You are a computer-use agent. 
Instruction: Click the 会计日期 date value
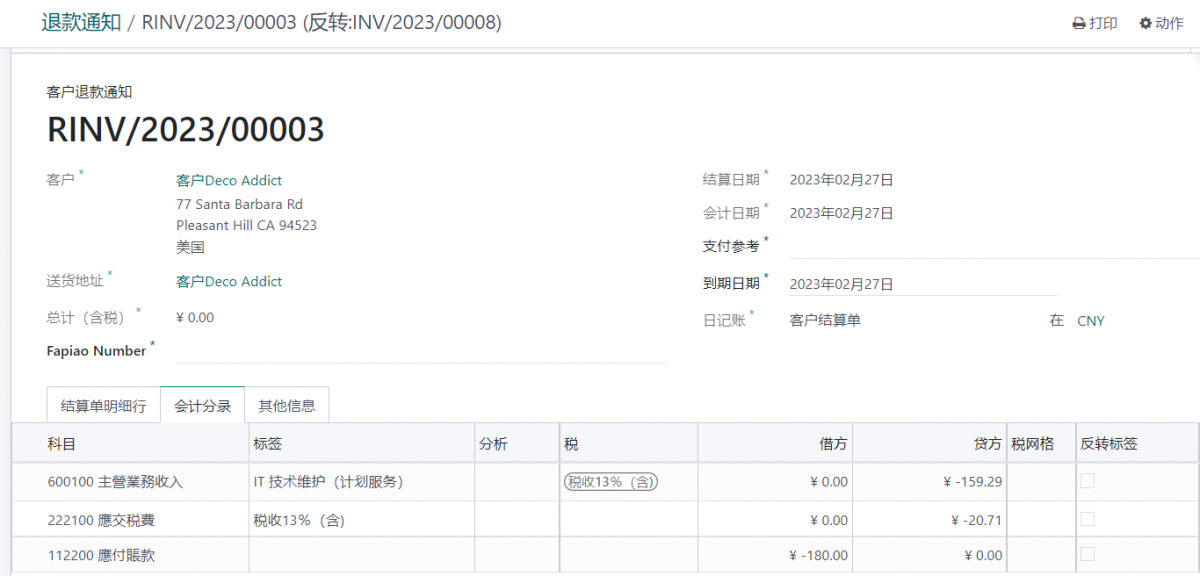841,212
